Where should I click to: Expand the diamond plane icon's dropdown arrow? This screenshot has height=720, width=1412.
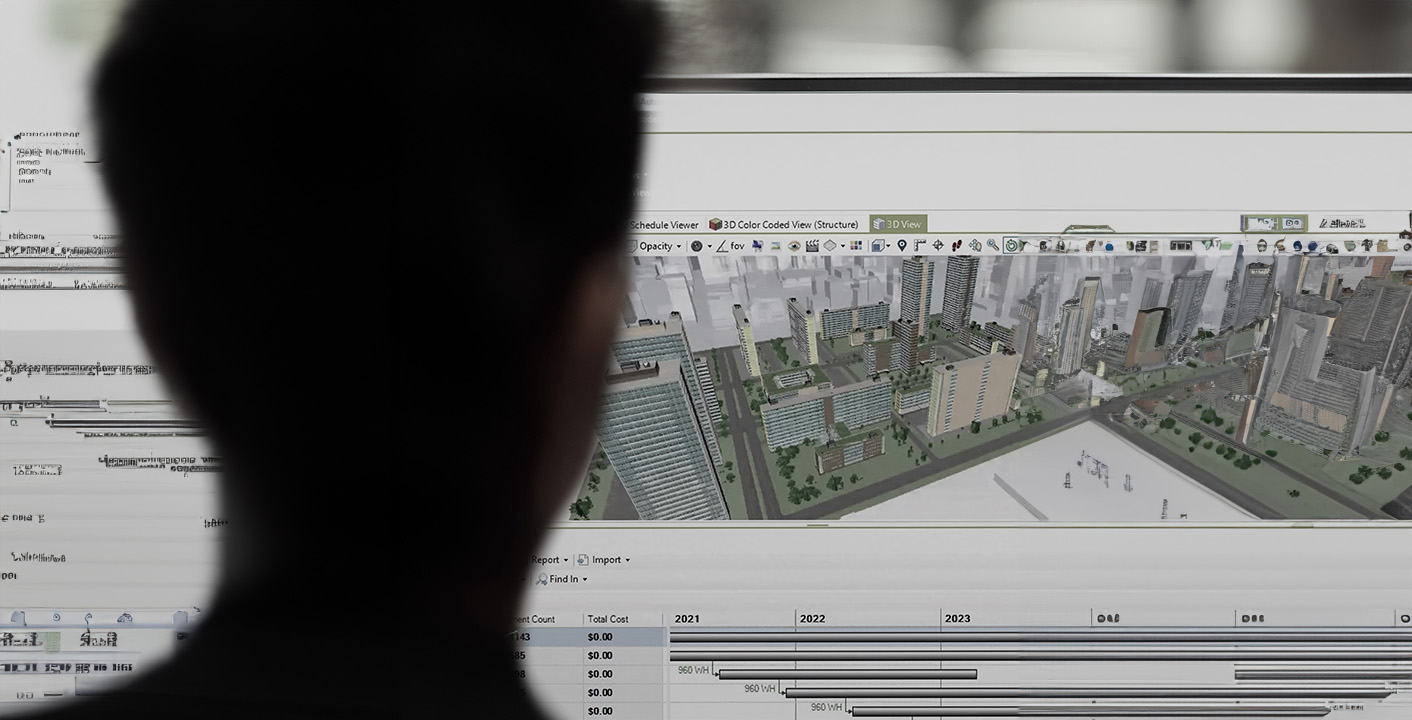(x=843, y=246)
